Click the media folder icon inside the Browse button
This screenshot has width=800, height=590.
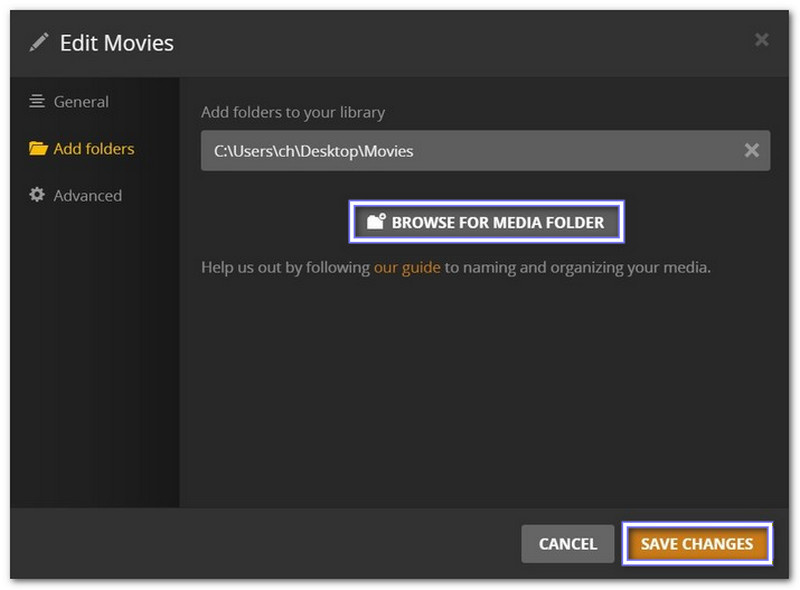click(374, 222)
